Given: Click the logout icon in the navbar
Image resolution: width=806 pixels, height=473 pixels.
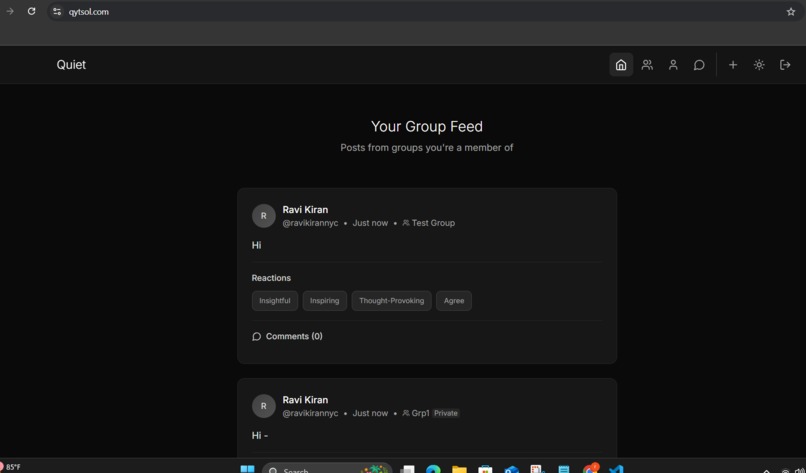Looking at the screenshot, I should point(785,65).
